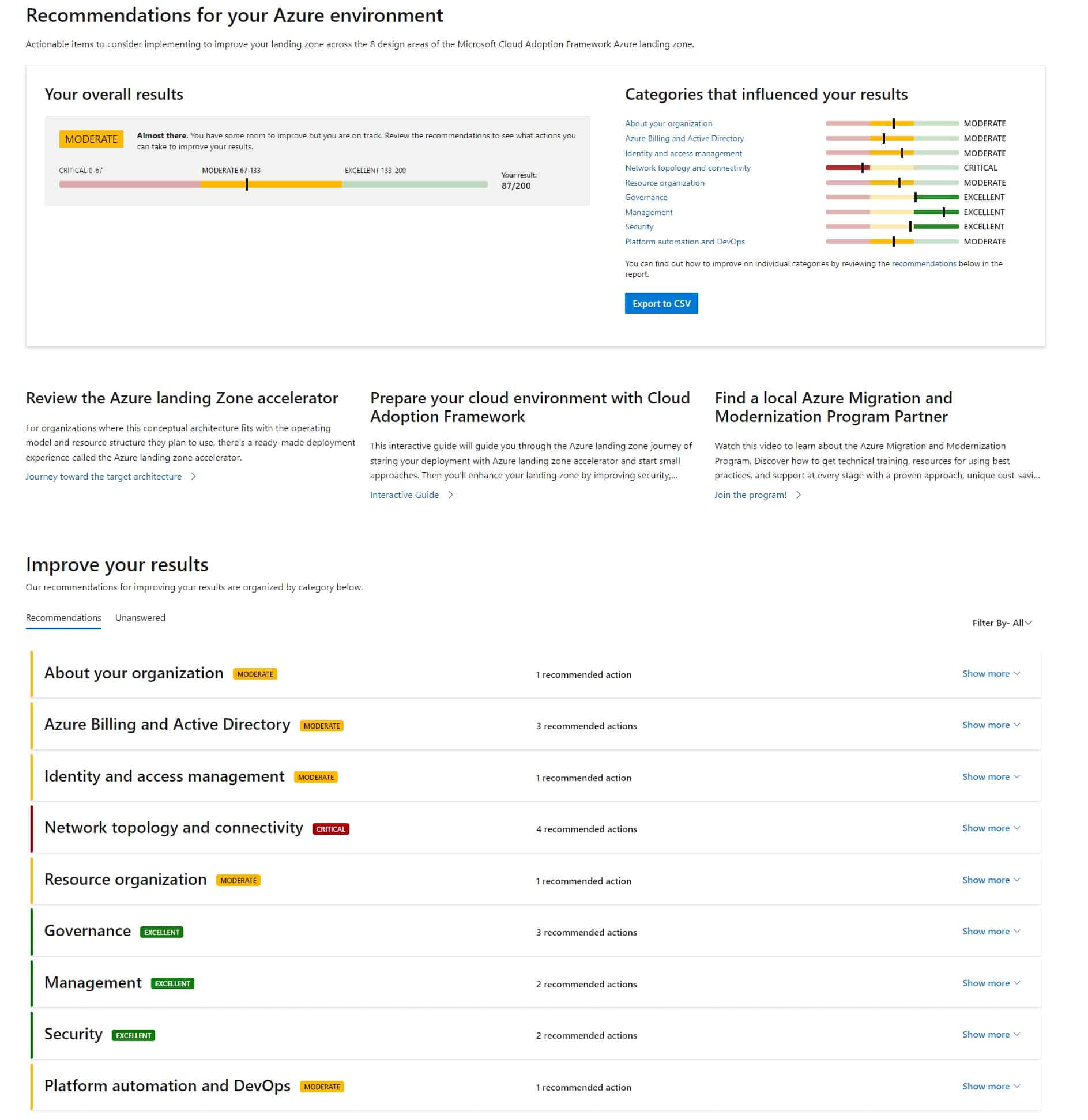Viewport: 1088px width, 1120px height.
Task: Open the Azure Billing and Active Directory category link
Action: (684, 138)
